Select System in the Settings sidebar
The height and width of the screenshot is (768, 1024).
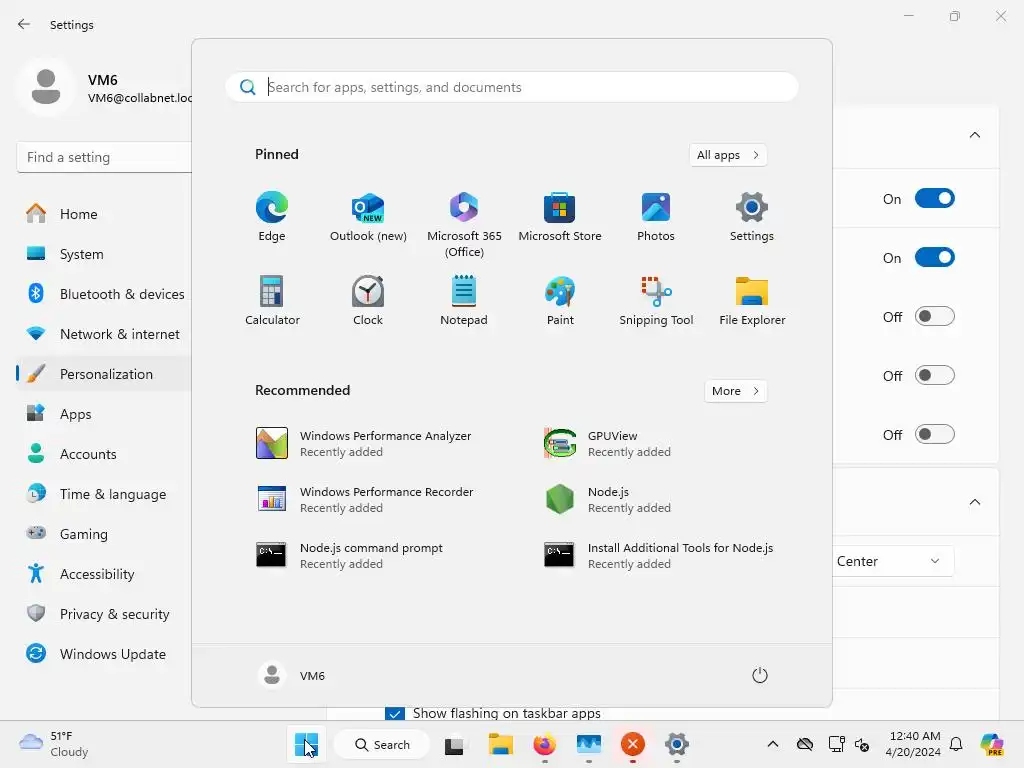tap(104, 254)
